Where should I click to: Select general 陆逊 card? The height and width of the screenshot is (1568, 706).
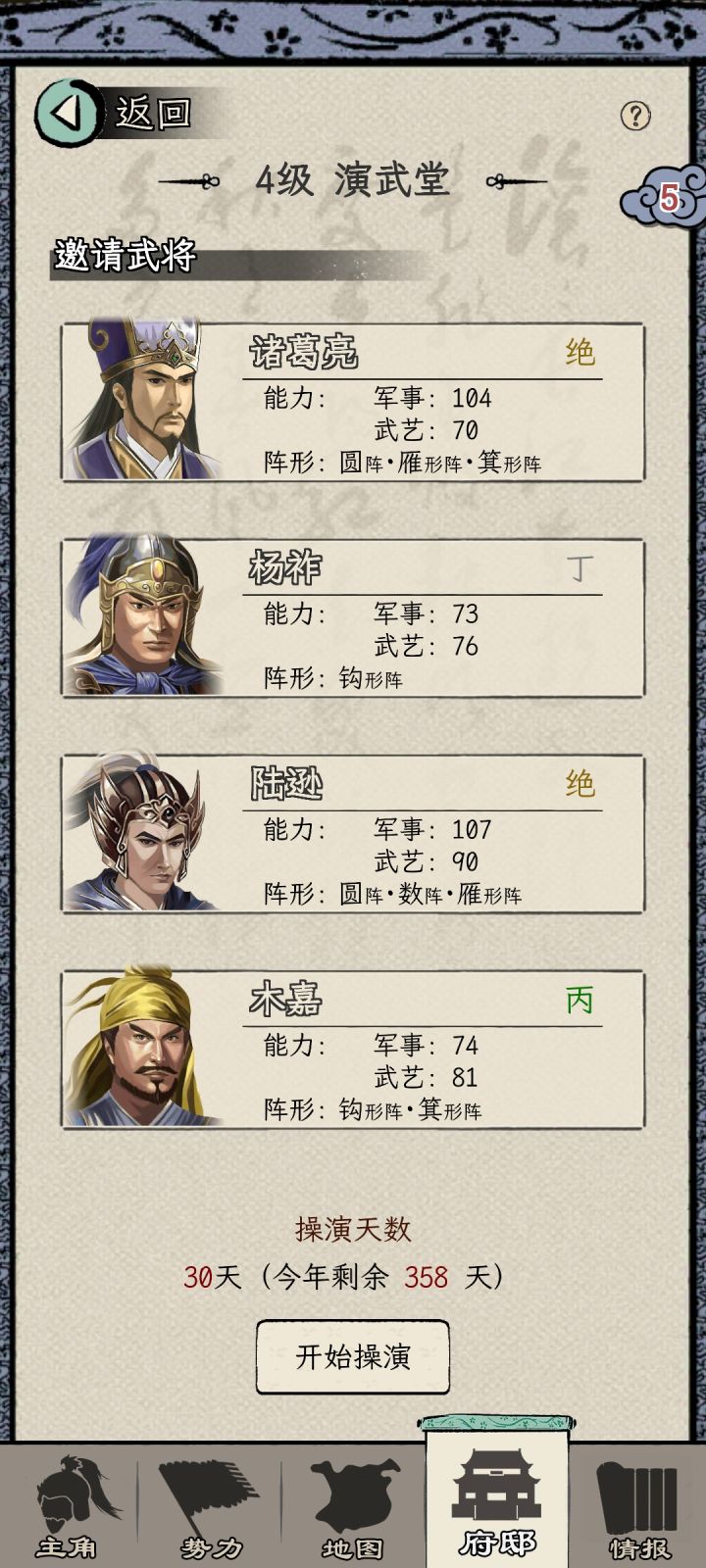click(x=353, y=833)
